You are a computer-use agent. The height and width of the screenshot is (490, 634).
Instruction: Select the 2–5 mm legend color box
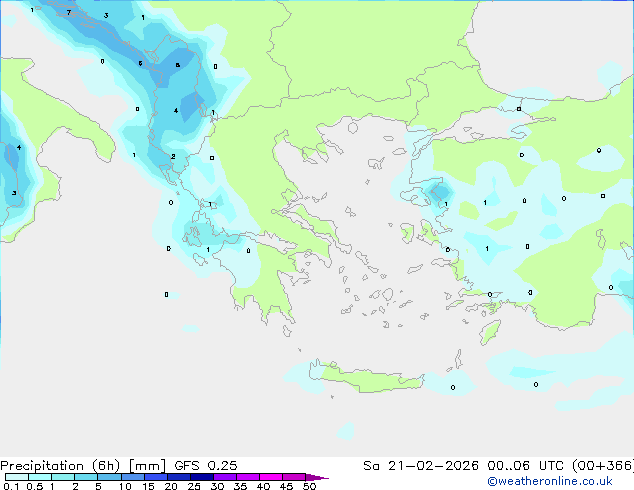(86, 477)
